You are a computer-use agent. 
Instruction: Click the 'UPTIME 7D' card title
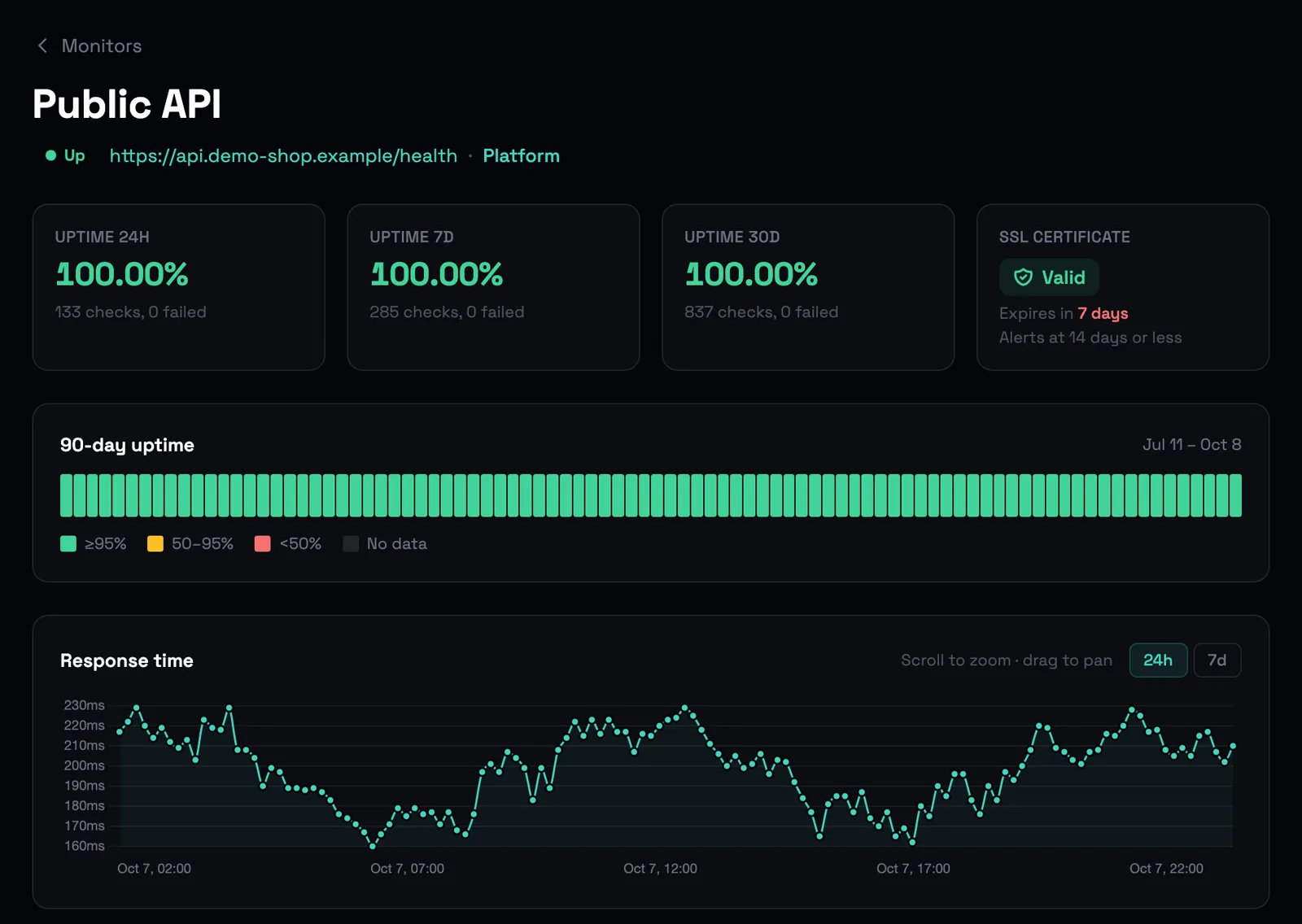pyautogui.click(x=411, y=237)
